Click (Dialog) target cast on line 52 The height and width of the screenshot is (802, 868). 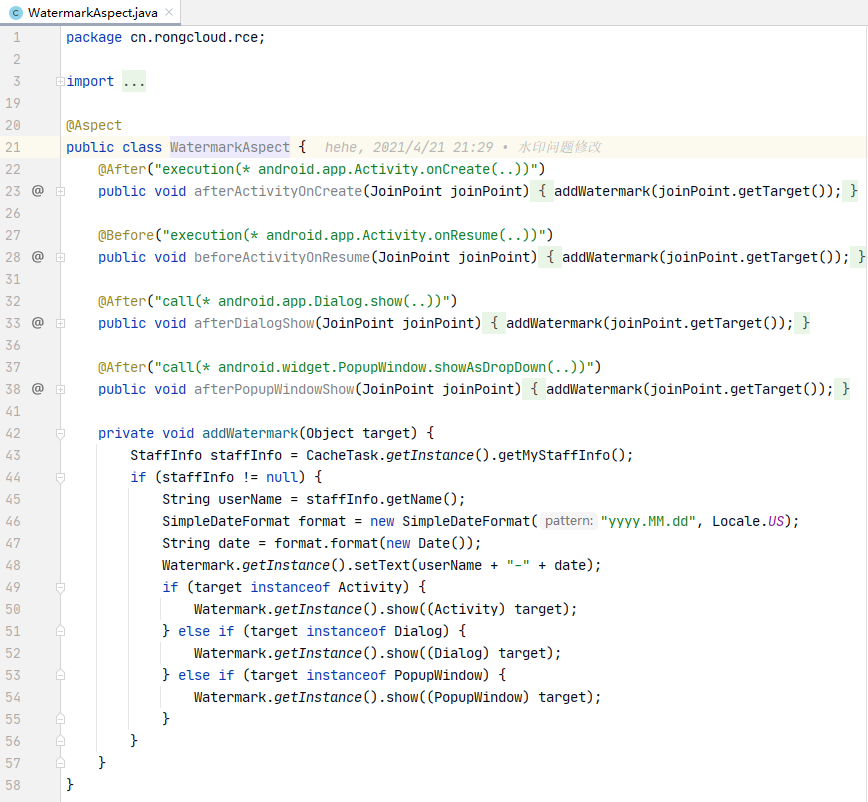point(489,653)
